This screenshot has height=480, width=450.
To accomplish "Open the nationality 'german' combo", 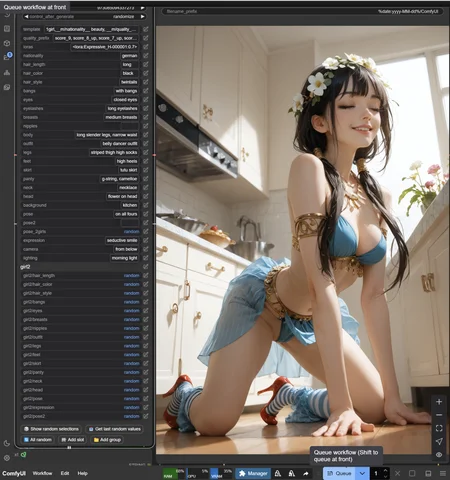I will [x=130, y=56].
